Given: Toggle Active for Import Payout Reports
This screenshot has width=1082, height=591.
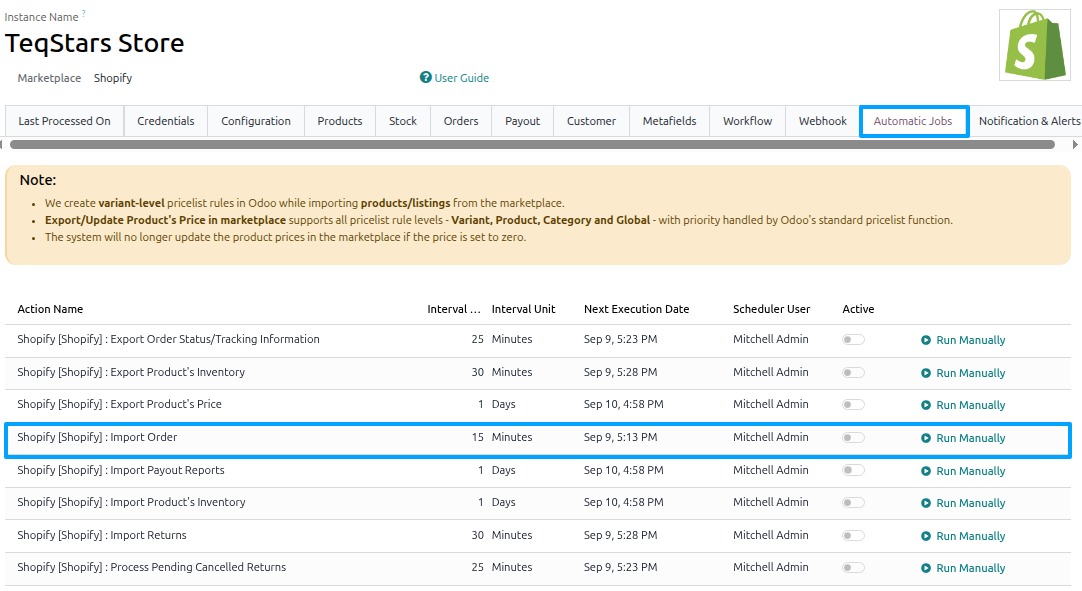Looking at the screenshot, I should pyautogui.click(x=854, y=470).
